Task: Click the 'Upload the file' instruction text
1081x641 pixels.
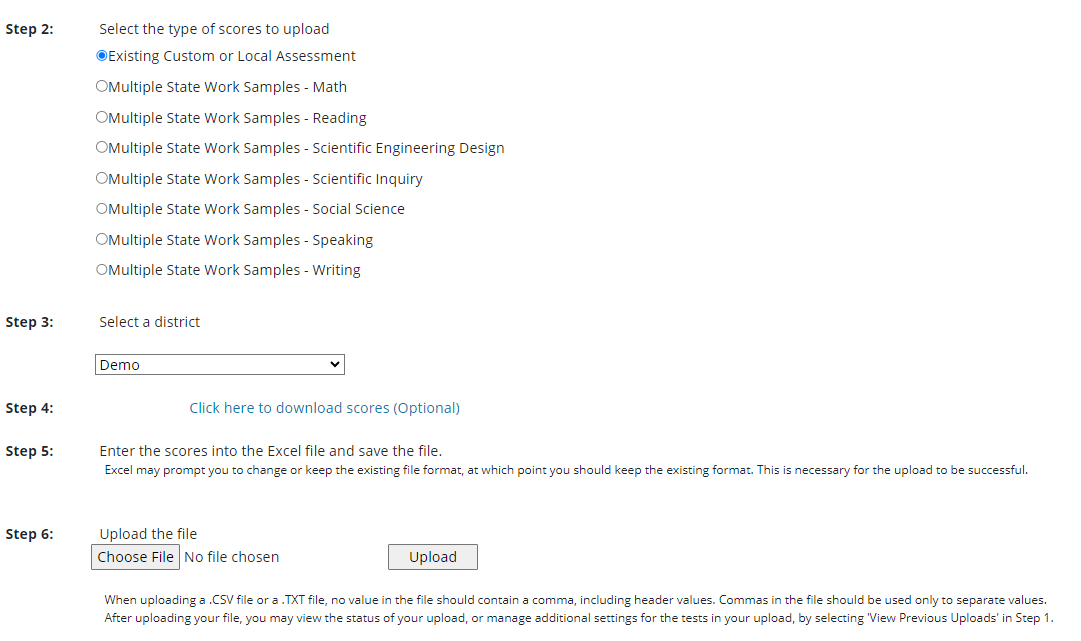Action: [x=148, y=534]
